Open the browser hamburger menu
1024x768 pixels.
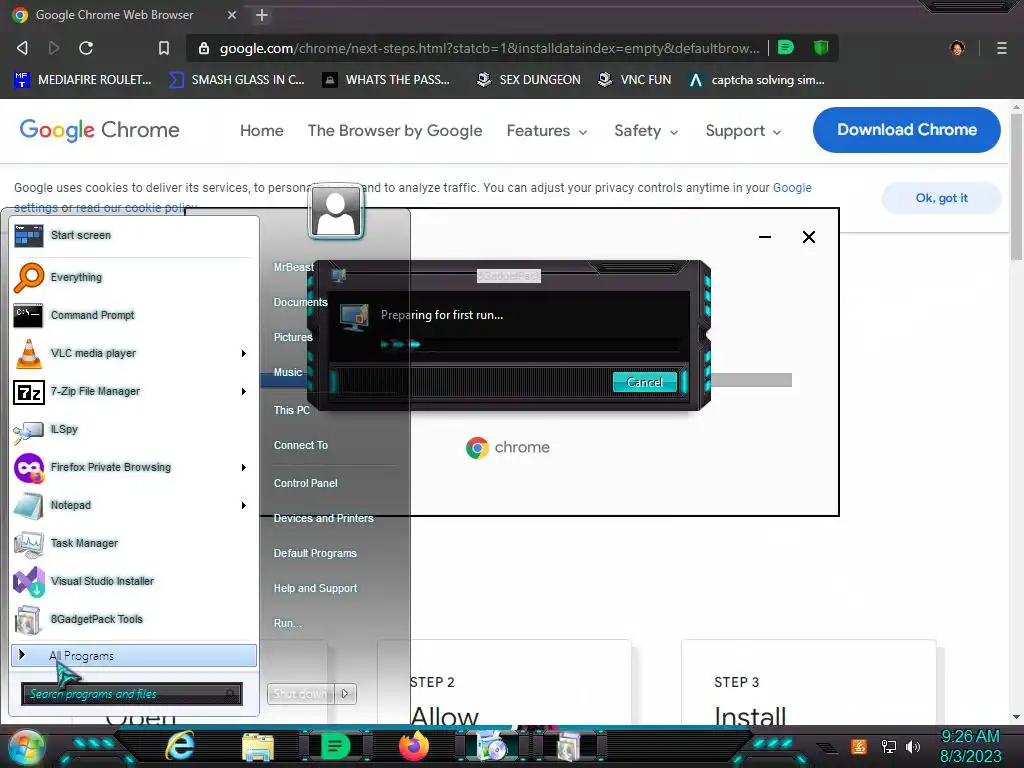[1002, 48]
